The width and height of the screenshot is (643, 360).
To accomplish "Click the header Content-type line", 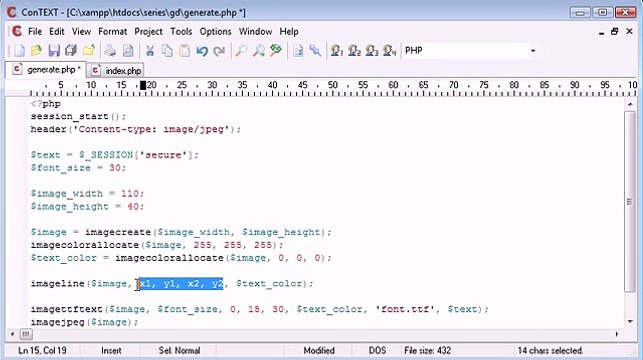I will coord(136,129).
